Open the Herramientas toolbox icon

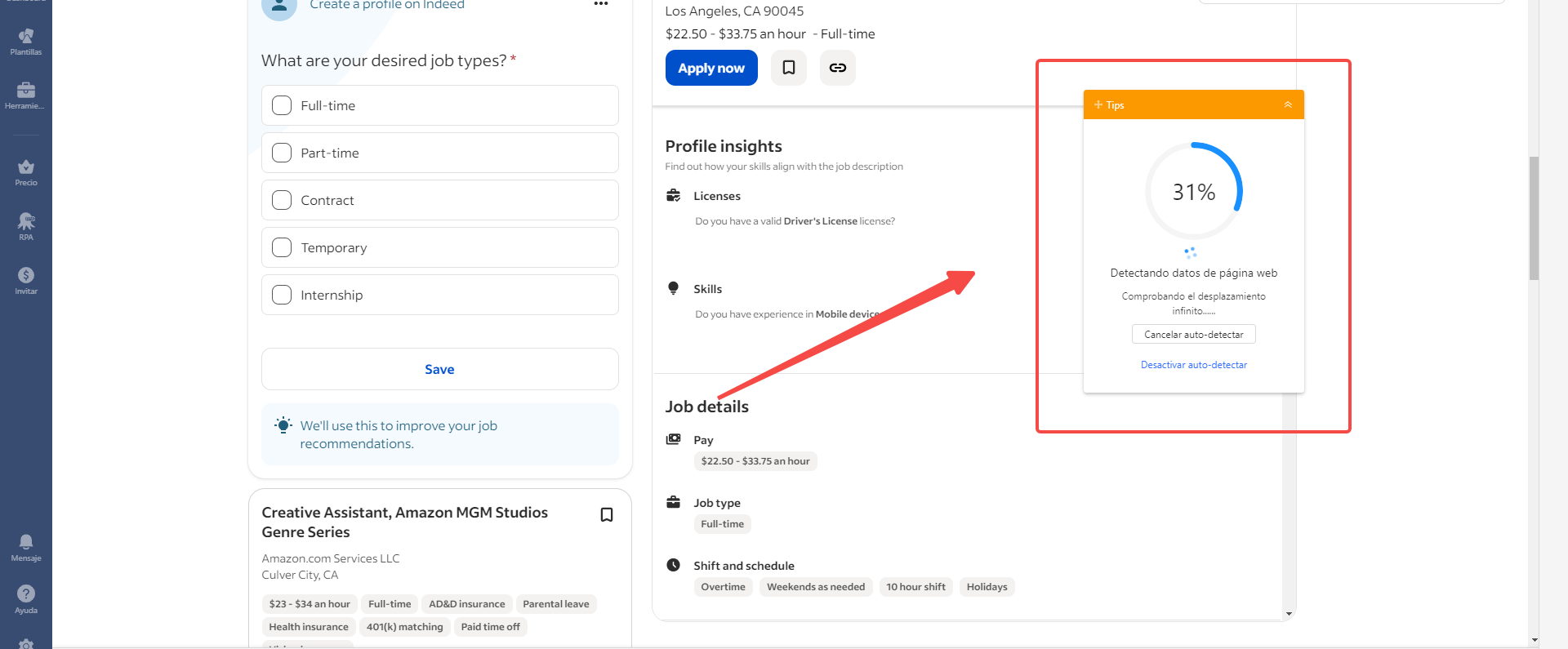[26, 95]
